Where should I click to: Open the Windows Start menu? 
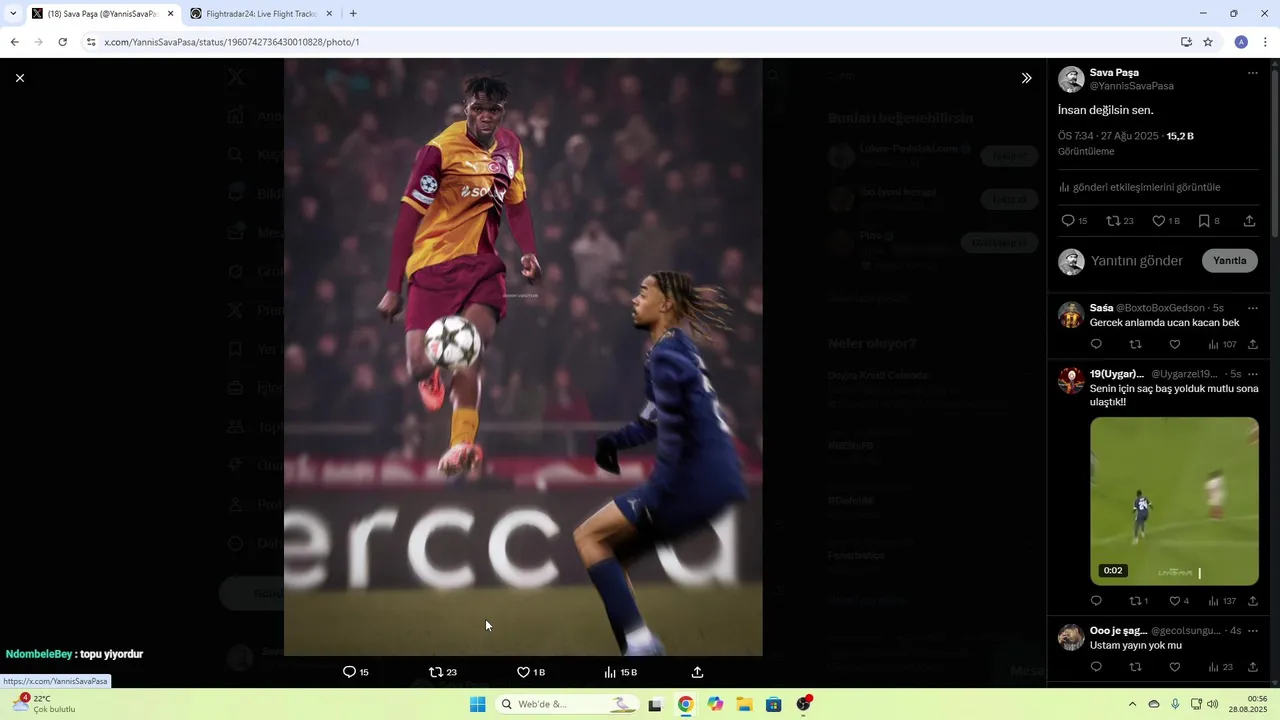[477, 704]
